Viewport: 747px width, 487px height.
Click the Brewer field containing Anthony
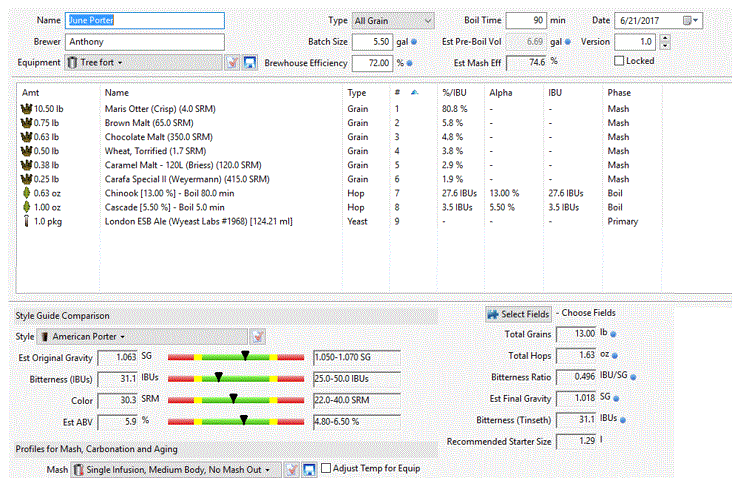[145, 41]
